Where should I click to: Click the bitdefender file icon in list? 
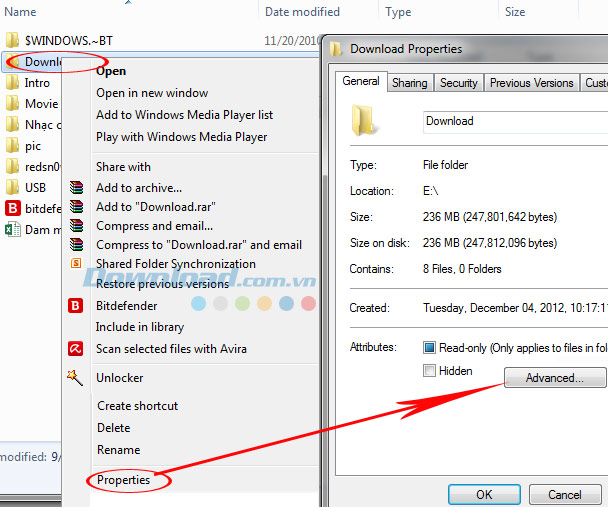coord(12,208)
